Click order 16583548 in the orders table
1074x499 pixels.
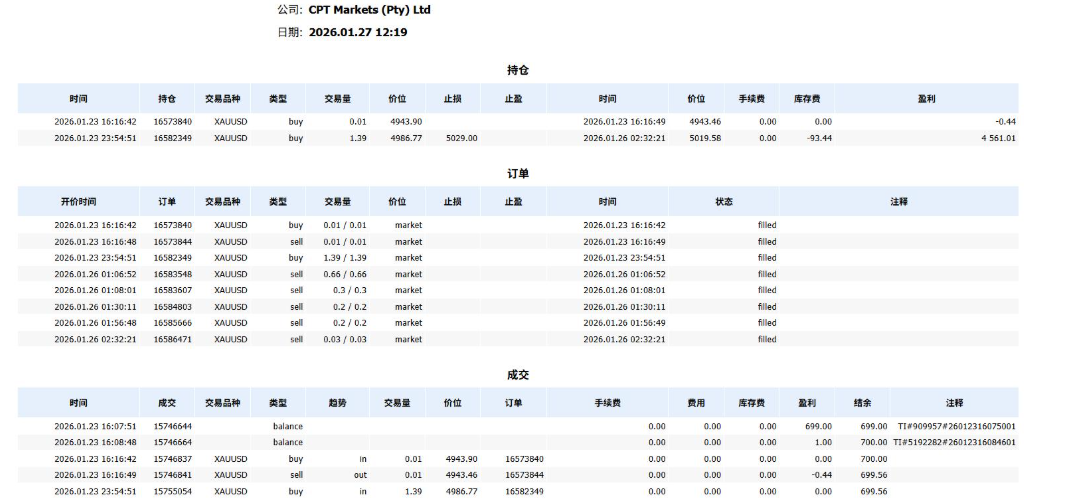point(172,274)
